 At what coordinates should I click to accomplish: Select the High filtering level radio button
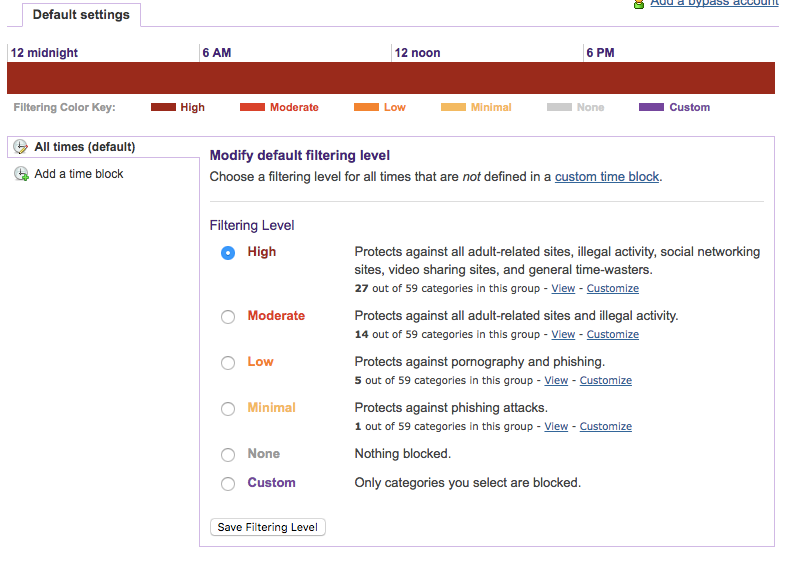228,253
